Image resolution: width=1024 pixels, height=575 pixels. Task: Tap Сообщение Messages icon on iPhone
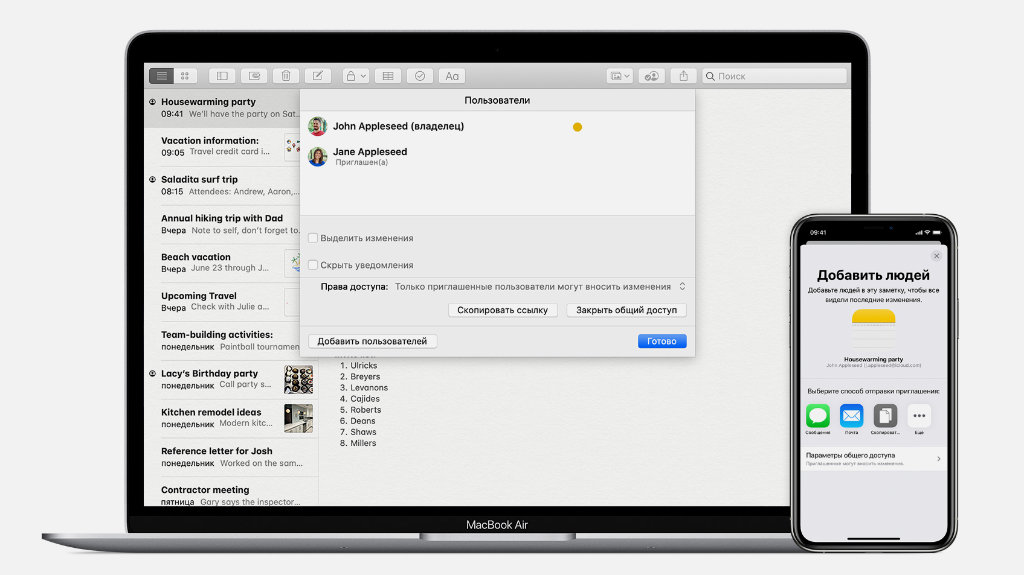pos(818,416)
